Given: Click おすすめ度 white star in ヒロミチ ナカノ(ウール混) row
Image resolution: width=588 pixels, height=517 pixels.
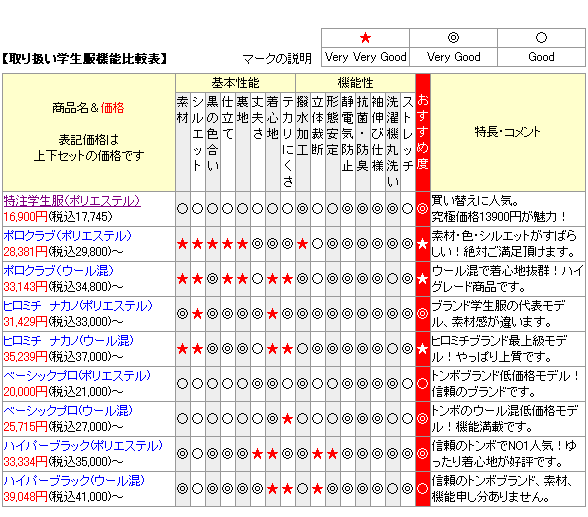Looking at the screenshot, I should tap(423, 349).
